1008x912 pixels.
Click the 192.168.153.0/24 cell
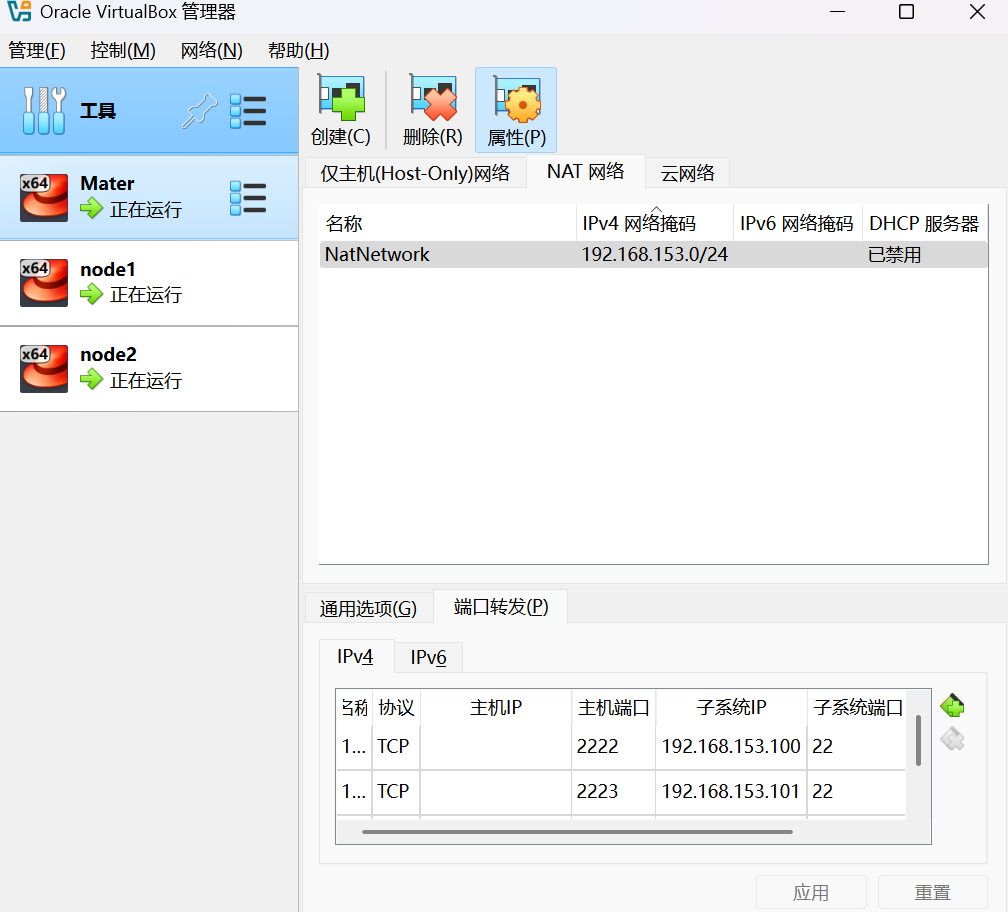coord(654,255)
